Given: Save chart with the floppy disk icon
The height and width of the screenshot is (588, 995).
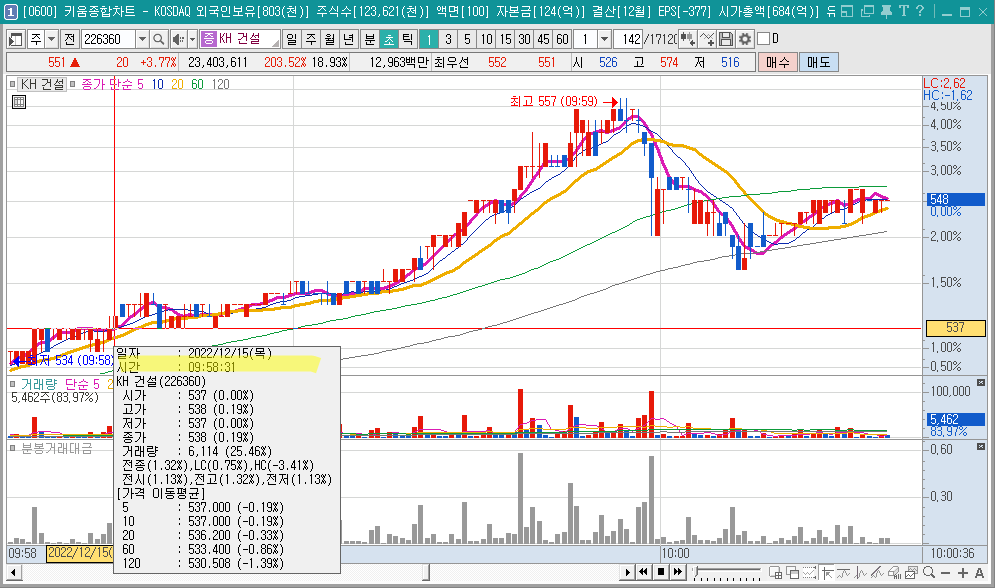Looking at the screenshot, I should (x=726, y=39).
